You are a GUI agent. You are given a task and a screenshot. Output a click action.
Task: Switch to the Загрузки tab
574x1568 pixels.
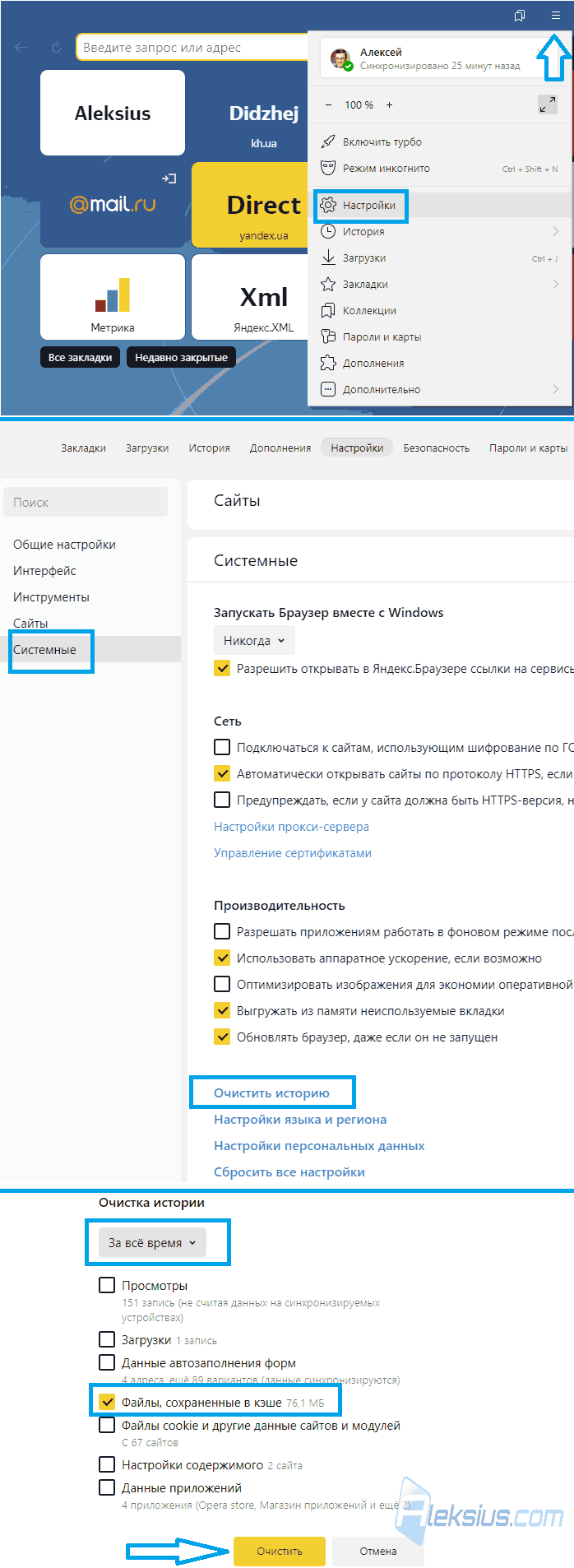pos(147,448)
